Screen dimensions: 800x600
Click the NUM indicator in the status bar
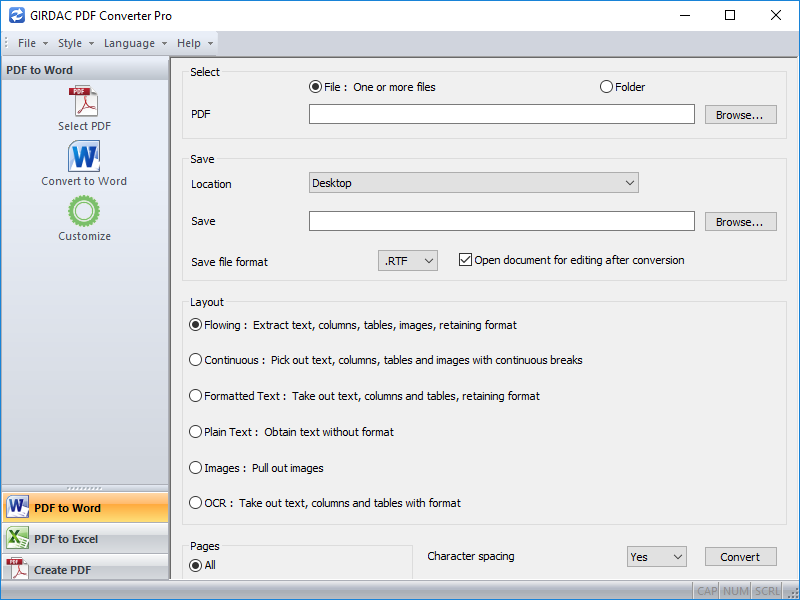(x=736, y=591)
